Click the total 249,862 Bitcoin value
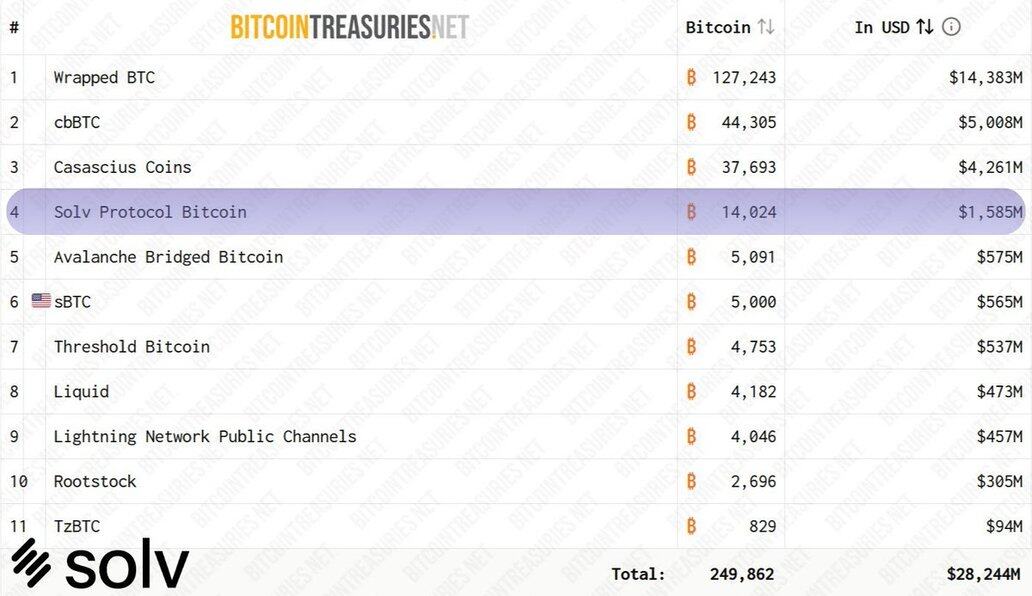 pyautogui.click(x=742, y=574)
